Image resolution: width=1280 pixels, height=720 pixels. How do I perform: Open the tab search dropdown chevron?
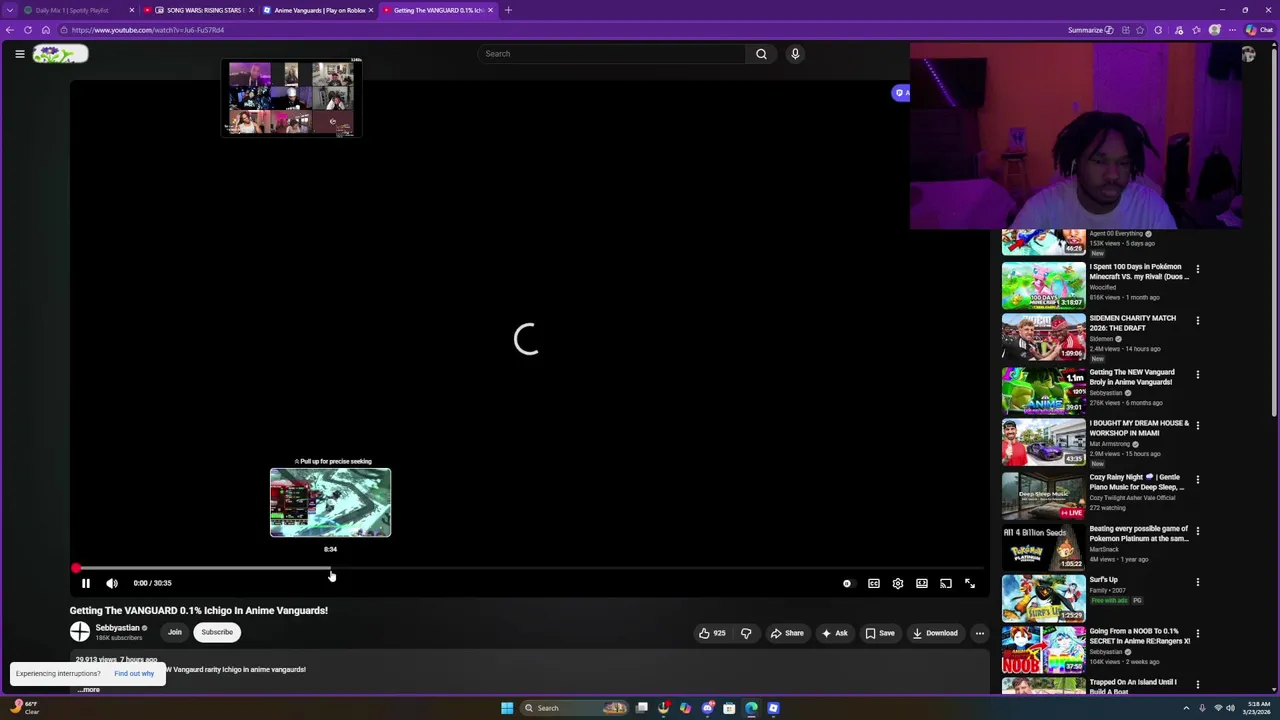click(9, 10)
